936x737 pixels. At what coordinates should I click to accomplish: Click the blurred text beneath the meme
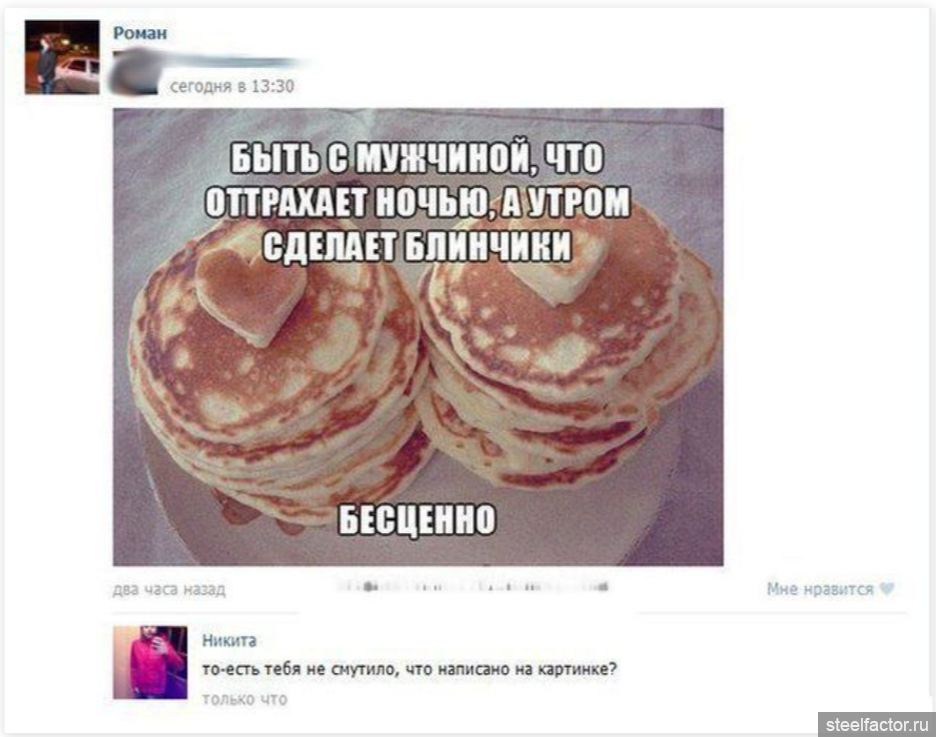coord(473,586)
